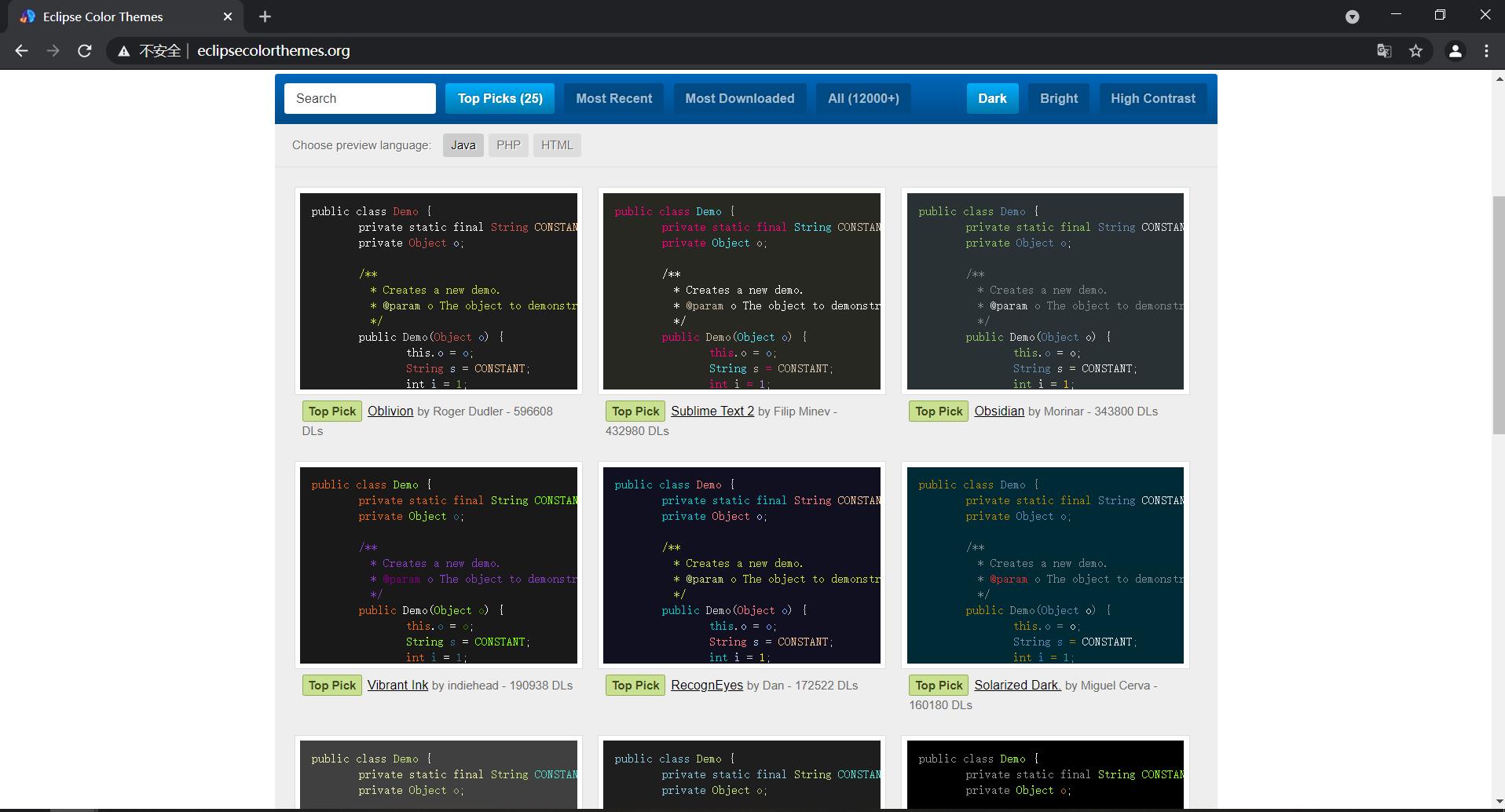Viewport: 1505px width, 812px height.
Task: Click the 'by Morinar - 343800 DLs' text
Action: [1093, 411]
